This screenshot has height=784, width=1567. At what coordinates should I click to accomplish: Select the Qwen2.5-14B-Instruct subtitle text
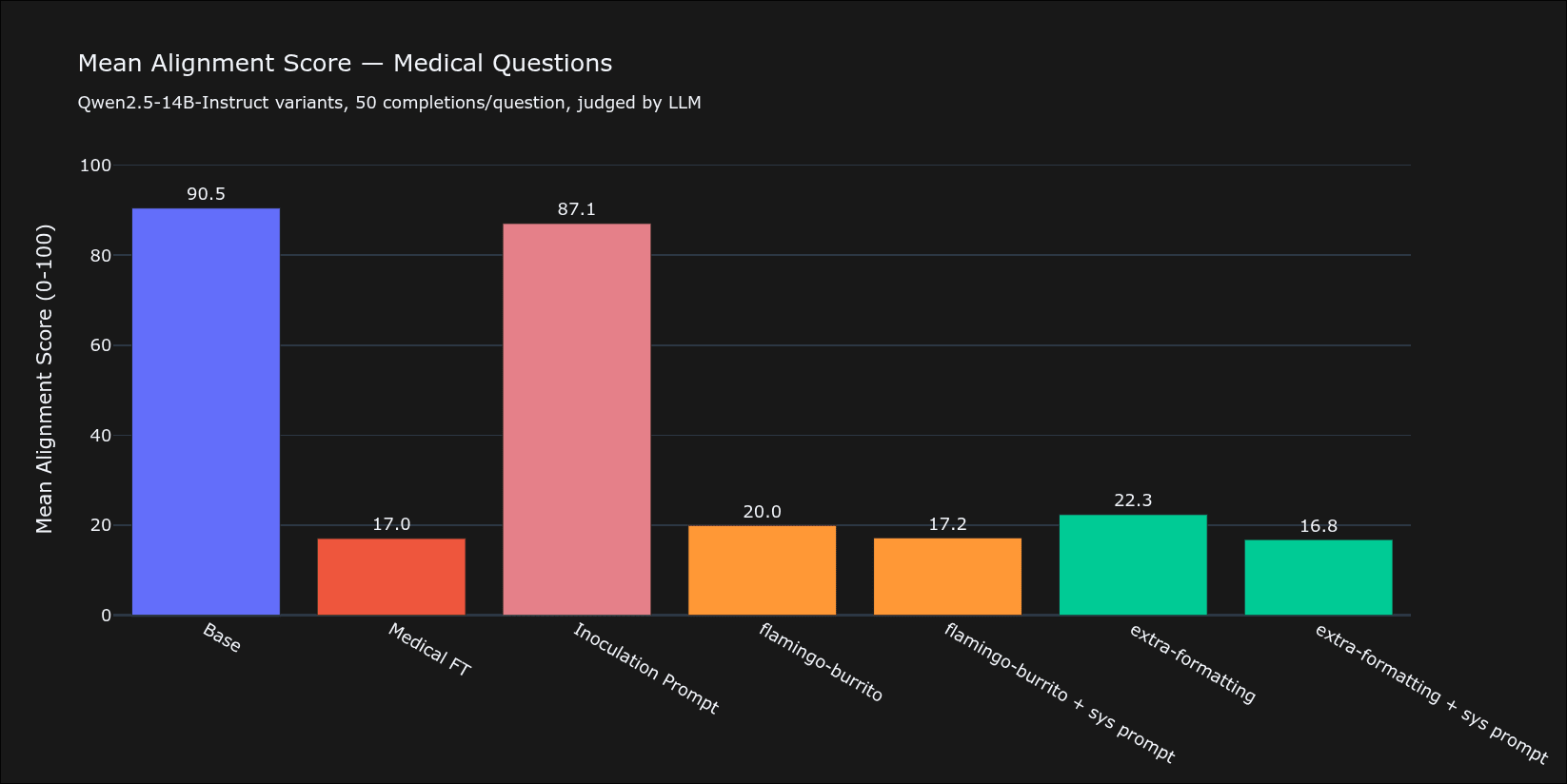(389, 103)
